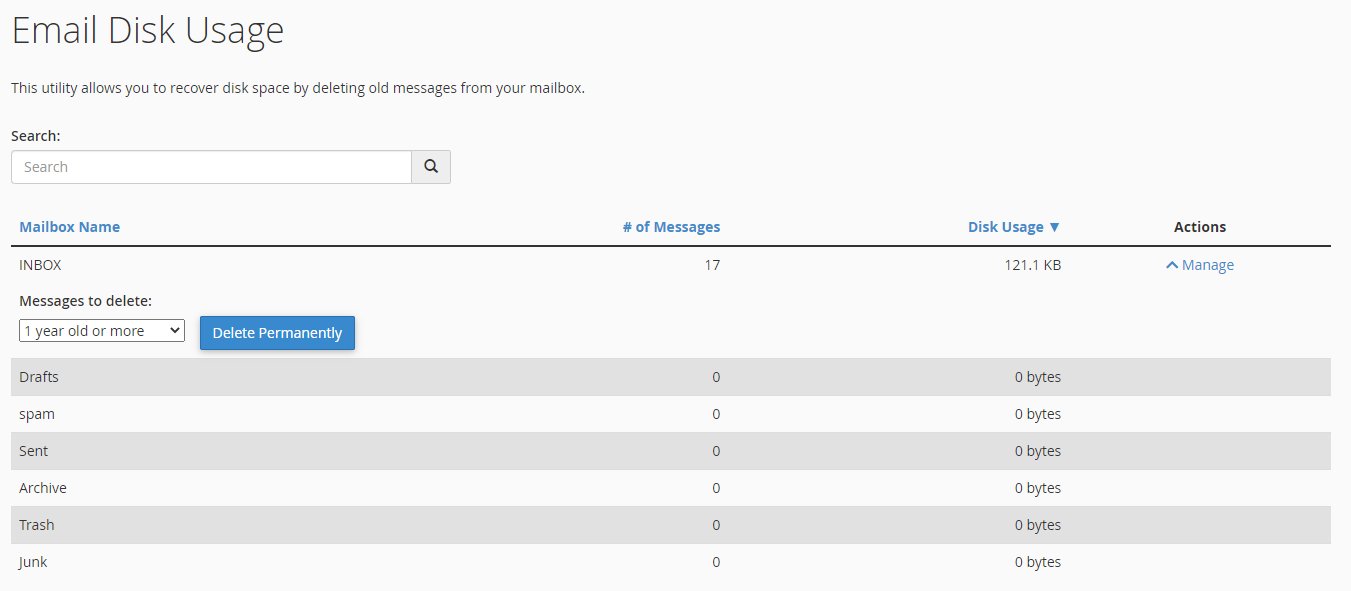This screenshot has height=591, width=1351.
Task: Select the spam mailbox row
Action: point(37,414)
